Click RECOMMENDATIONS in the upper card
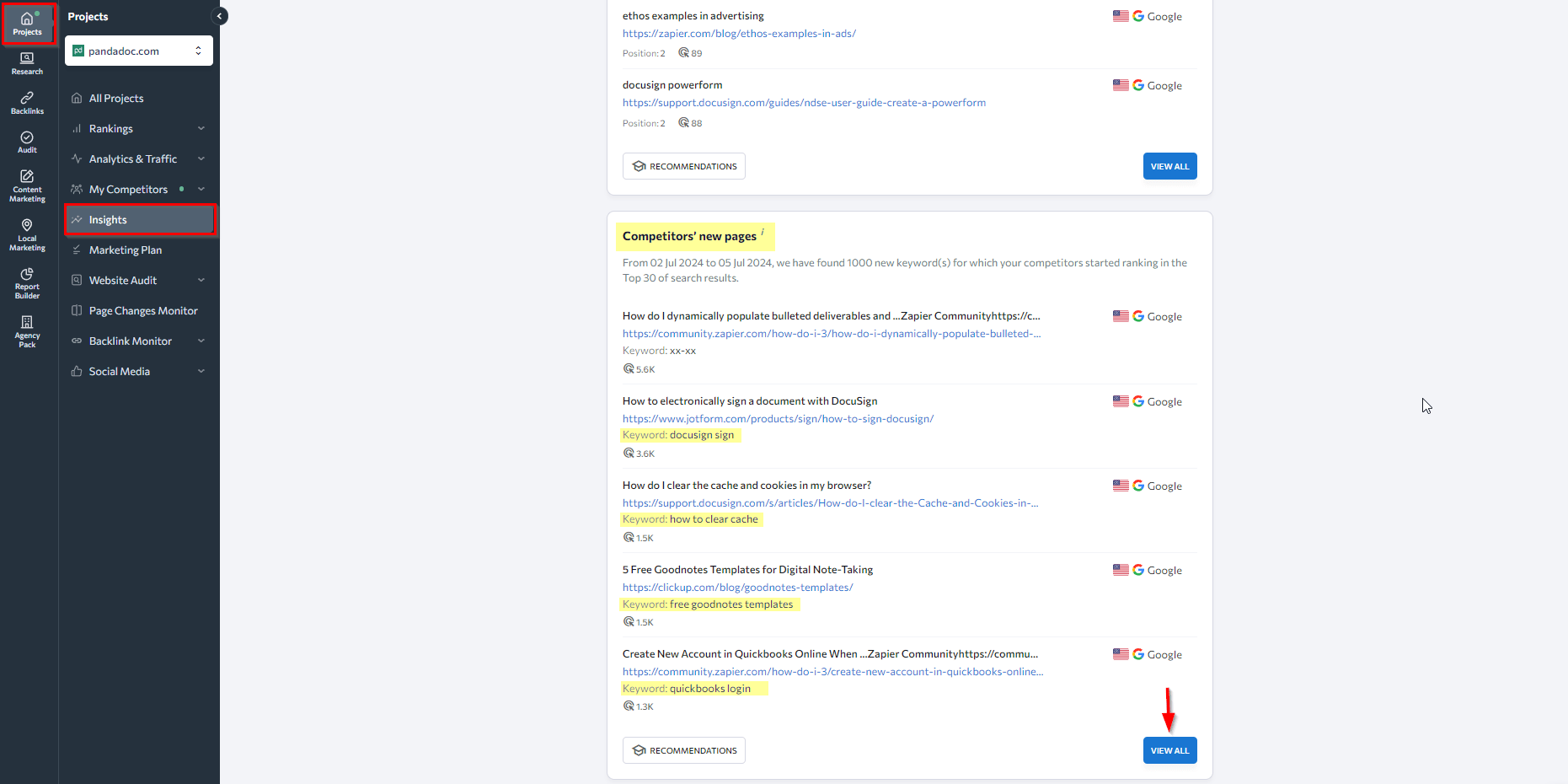Viewport: 1568px width, 784px height. (684, 166)
